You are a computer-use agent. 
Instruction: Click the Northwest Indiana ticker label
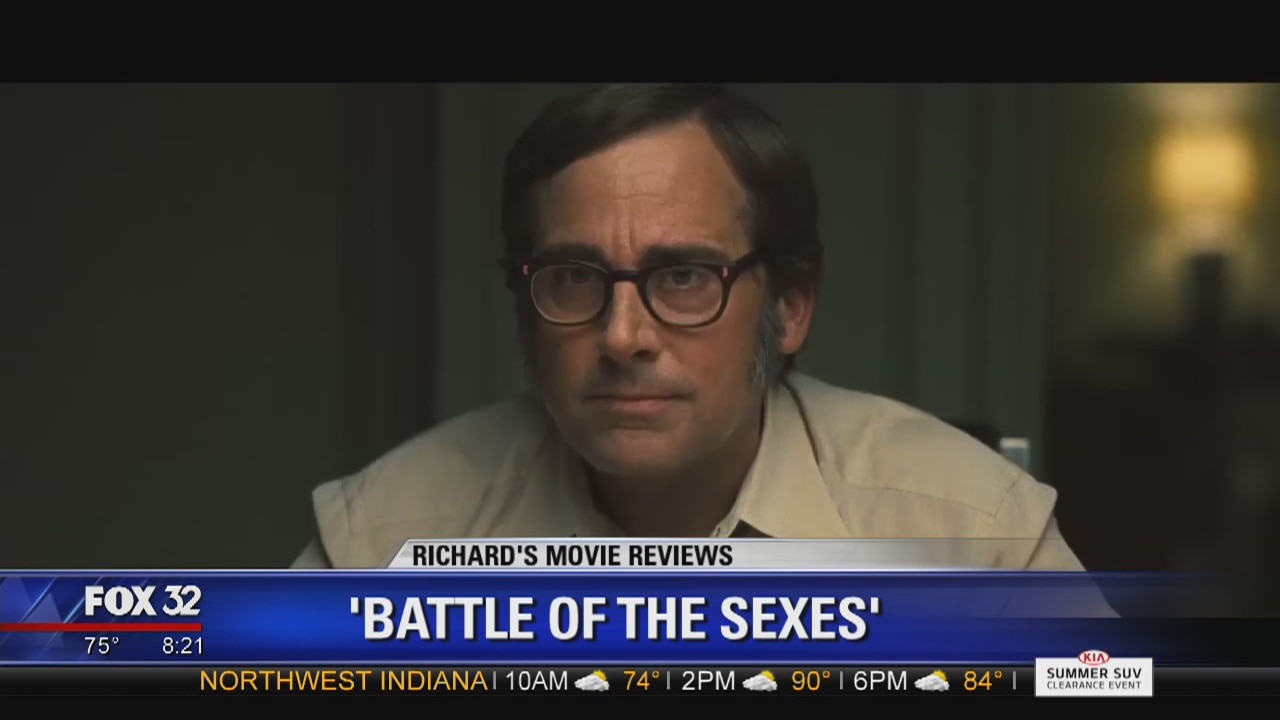tap(343, 681)
